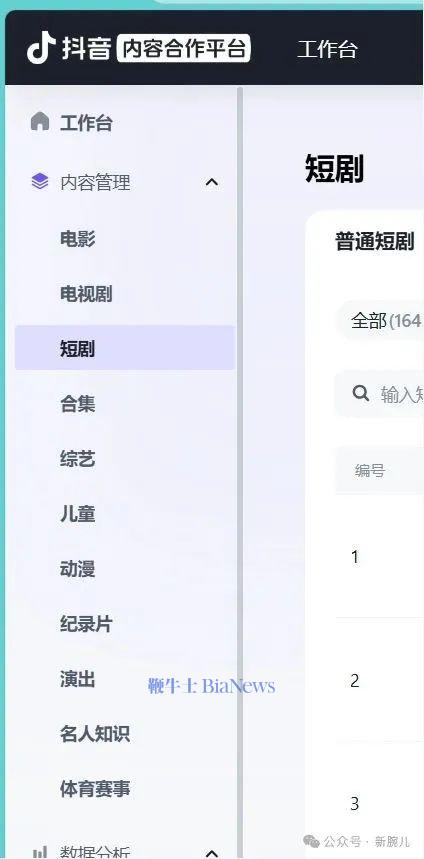Open 电视剧 in the sidebar
The width and height of the screenshot is (424, 859).
click(86, 294)
